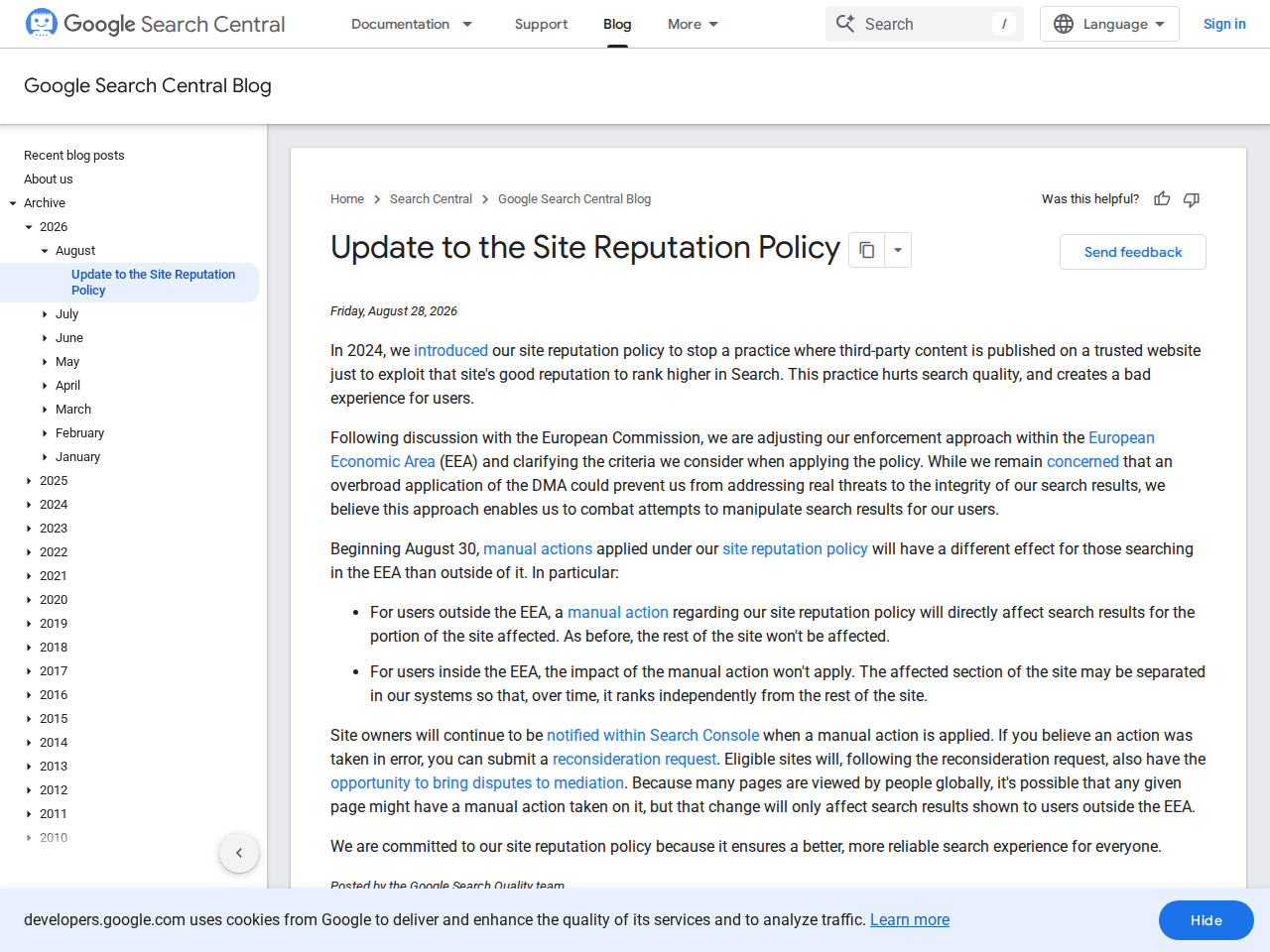Screen dimensions: 1270x952
Task: Open 'opportunity to bring disputes to mediation' link
Action: click(477, 782)
